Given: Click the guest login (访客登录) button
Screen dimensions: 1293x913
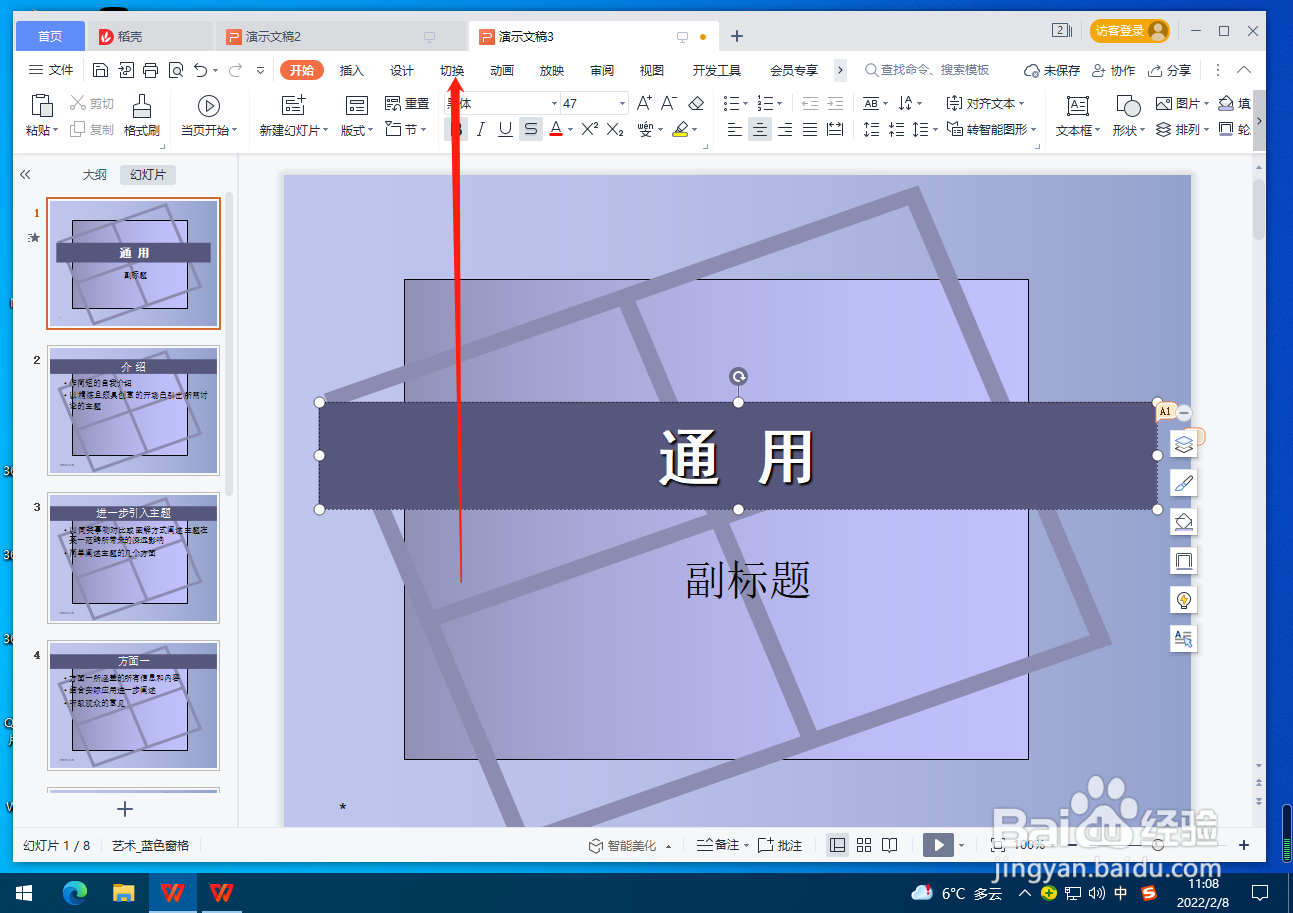Looking at the screenshot, I should [x=1130, y=31].
